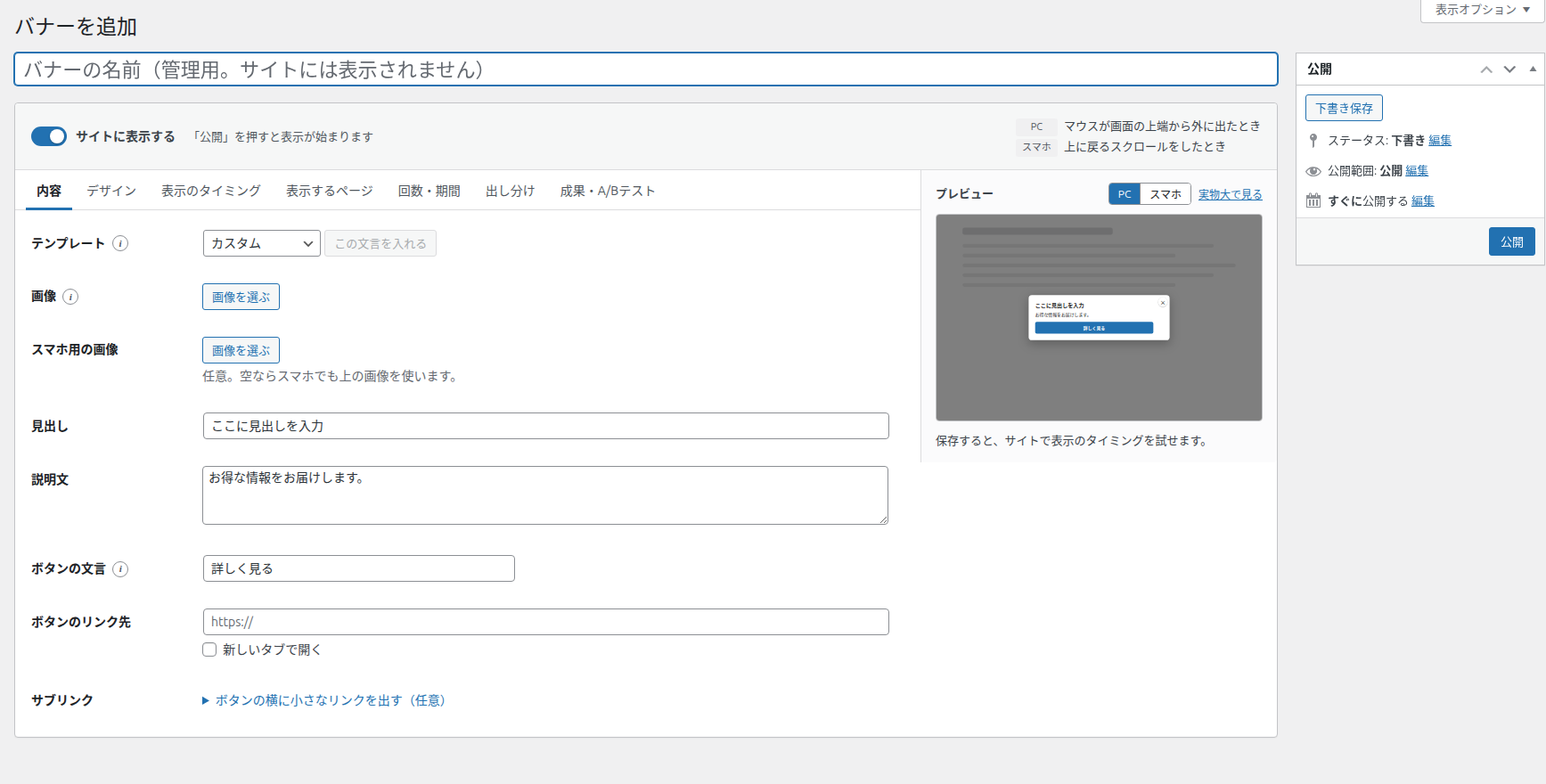Open the 表示のタイミング tab

pyautogui.click(x=211, y=191)
